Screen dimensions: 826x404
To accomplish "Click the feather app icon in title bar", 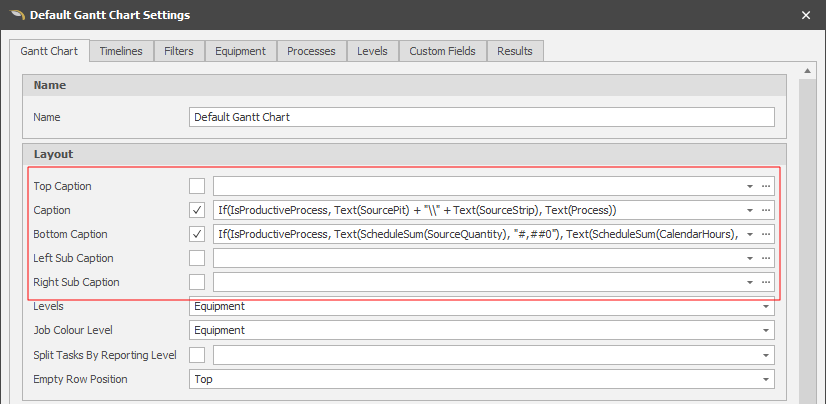I will pyautogui.click(x=14, y=15).
